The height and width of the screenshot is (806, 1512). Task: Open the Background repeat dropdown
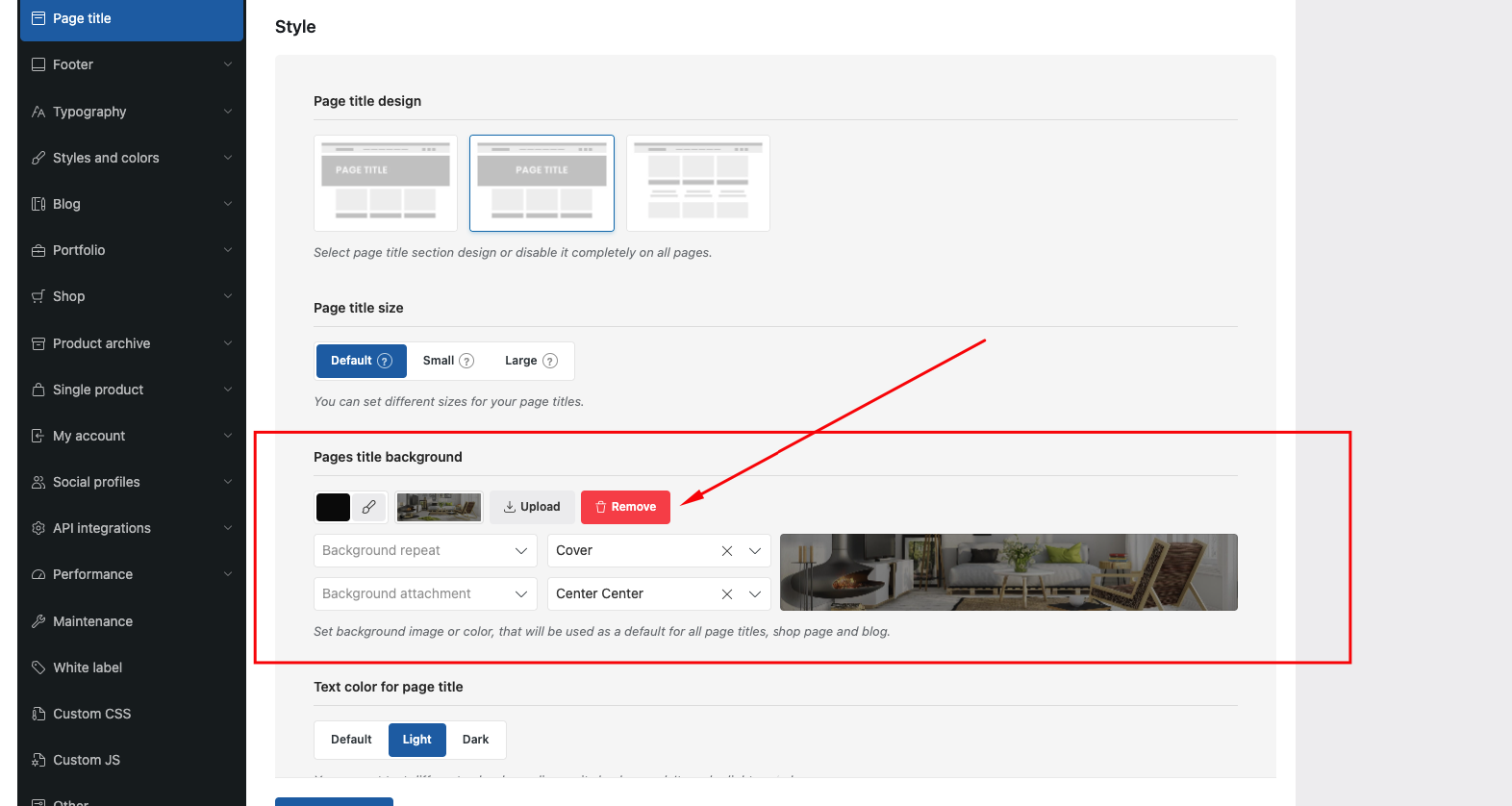[x=425, y=551]
